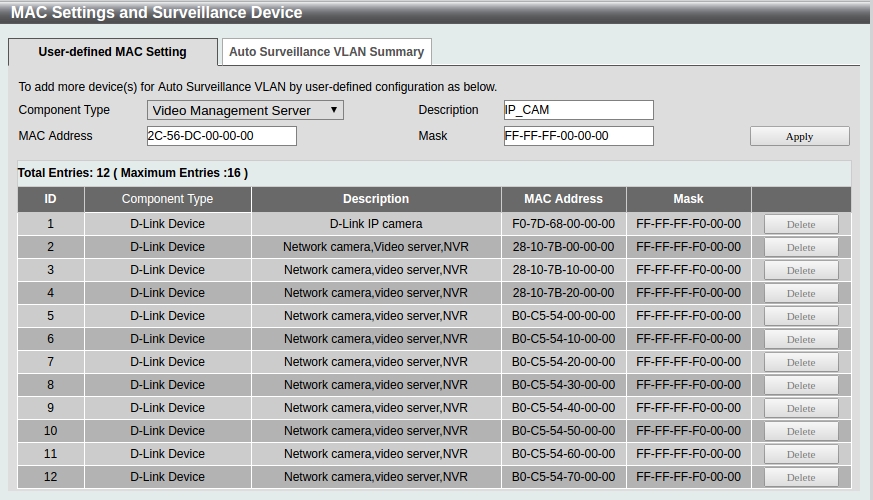This screenshot has height=500, width=873.
Task: Click into the Description input field
Action: point(578,110)
